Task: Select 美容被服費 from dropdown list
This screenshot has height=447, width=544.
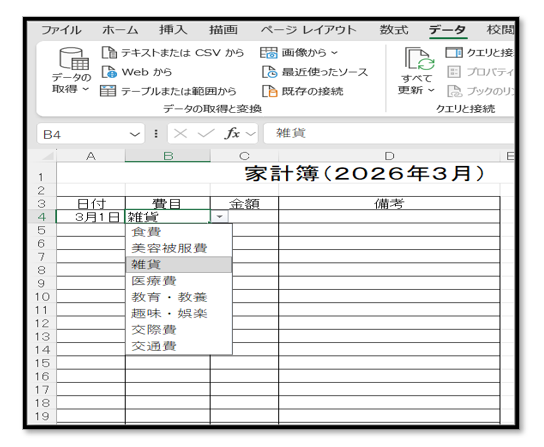Action: (179, 248)
